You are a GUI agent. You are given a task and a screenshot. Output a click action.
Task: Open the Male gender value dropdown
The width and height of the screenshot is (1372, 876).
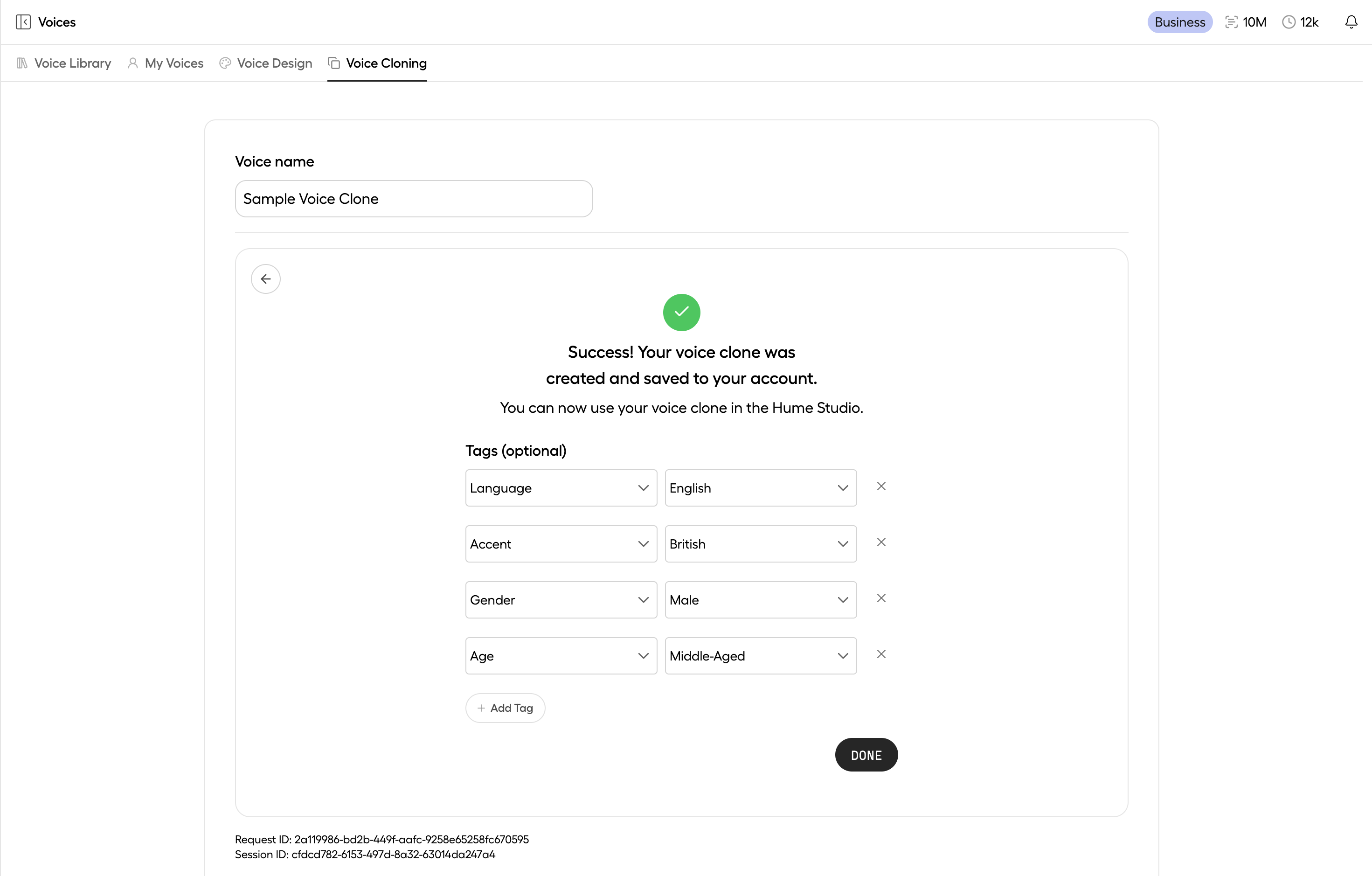click(760, 599)
